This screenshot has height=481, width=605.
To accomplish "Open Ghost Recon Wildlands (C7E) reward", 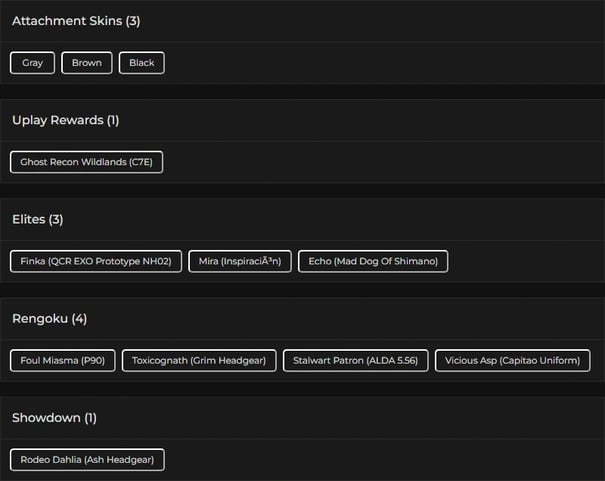I will pos(86,162).
